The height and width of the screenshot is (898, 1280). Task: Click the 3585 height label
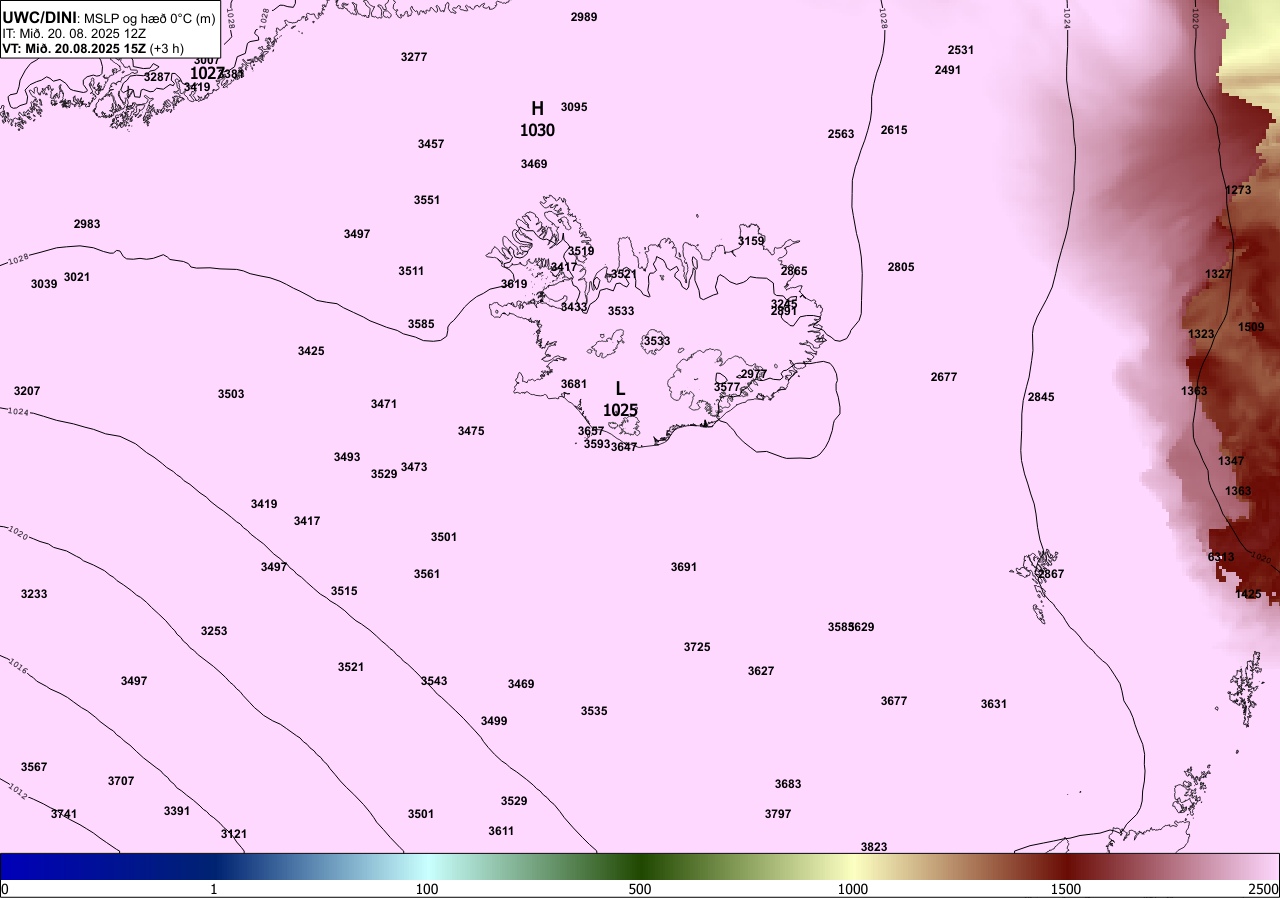421,324
